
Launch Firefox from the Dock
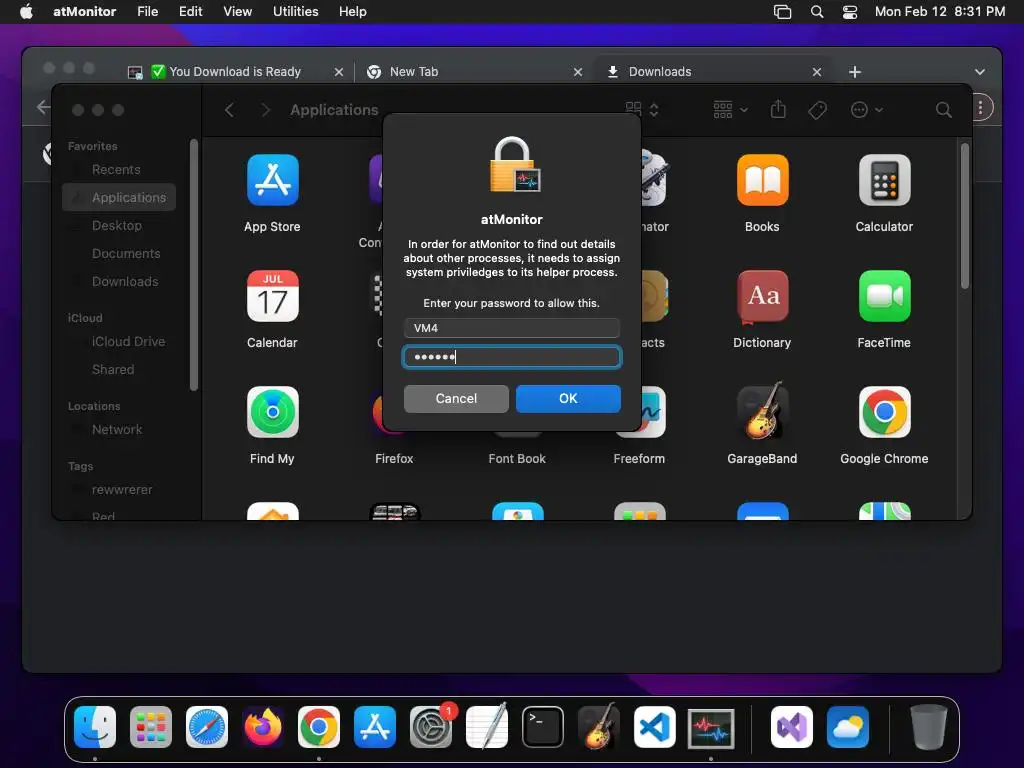click(x=263, y=727)
